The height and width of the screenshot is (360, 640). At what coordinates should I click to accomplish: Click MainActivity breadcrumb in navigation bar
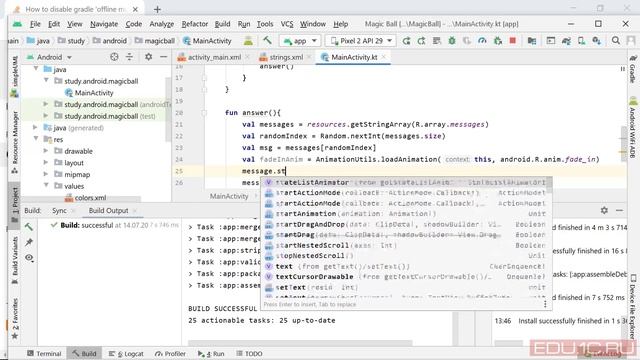pyautogui.click(x=207, y=41)
